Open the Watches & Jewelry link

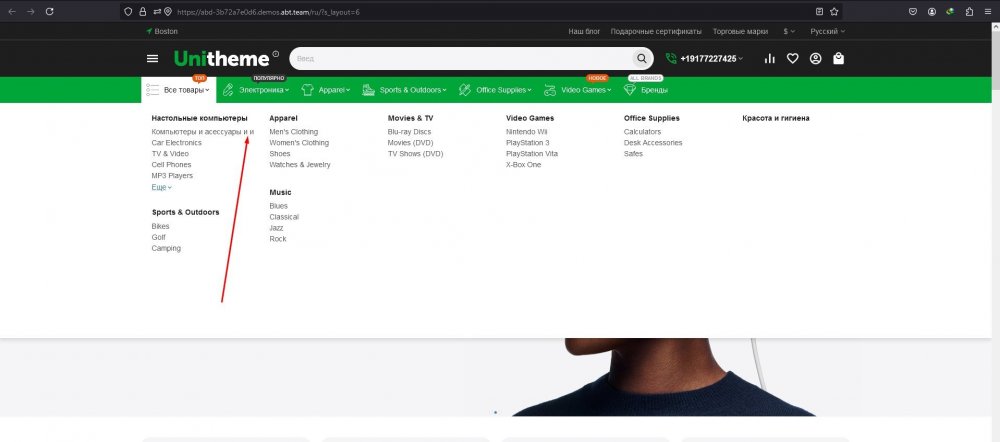[300, 165]
